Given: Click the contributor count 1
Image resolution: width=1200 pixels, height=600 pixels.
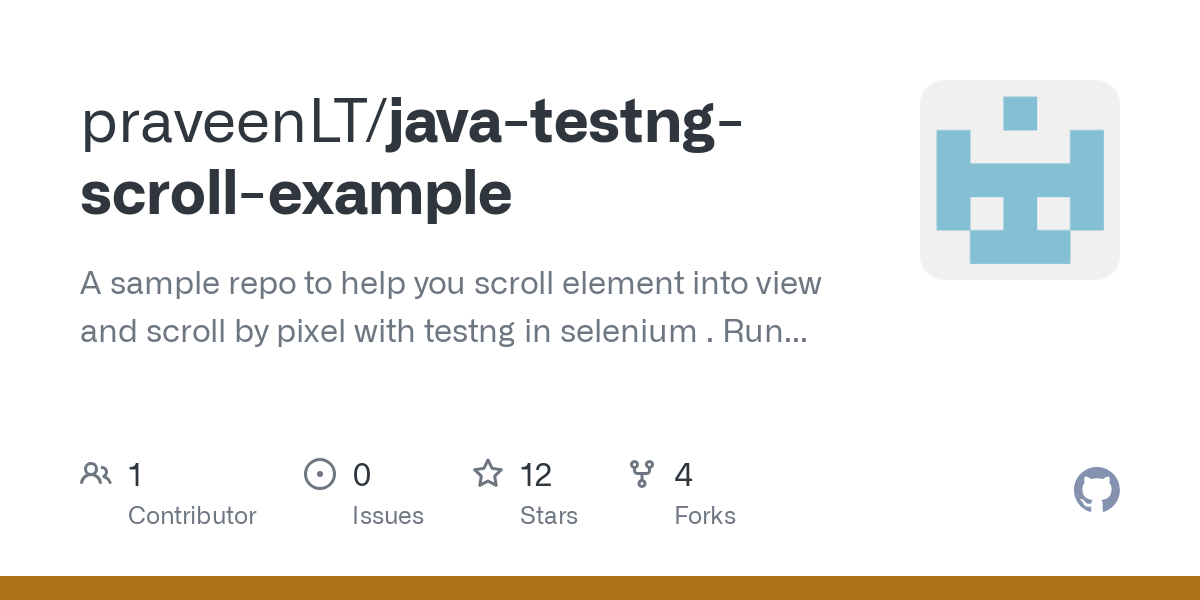Looking at the screenshot, I should 135,474.
